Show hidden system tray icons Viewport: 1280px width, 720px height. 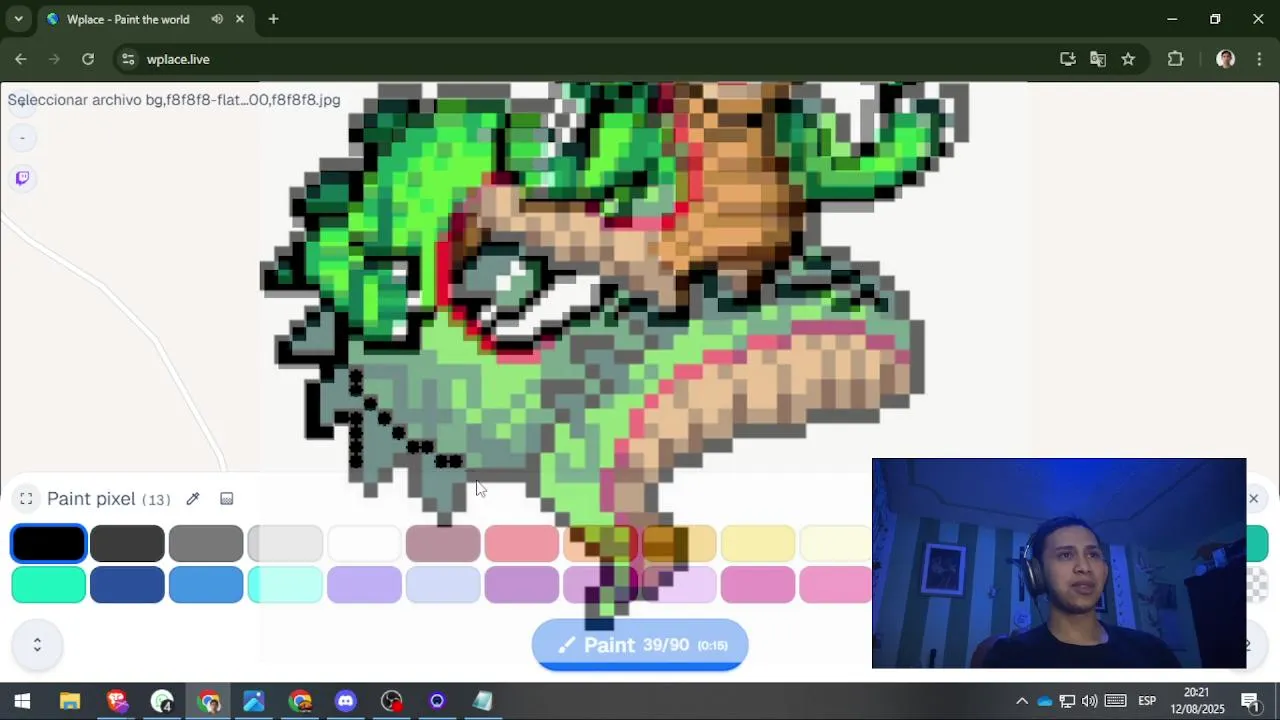coord(1021,701)
